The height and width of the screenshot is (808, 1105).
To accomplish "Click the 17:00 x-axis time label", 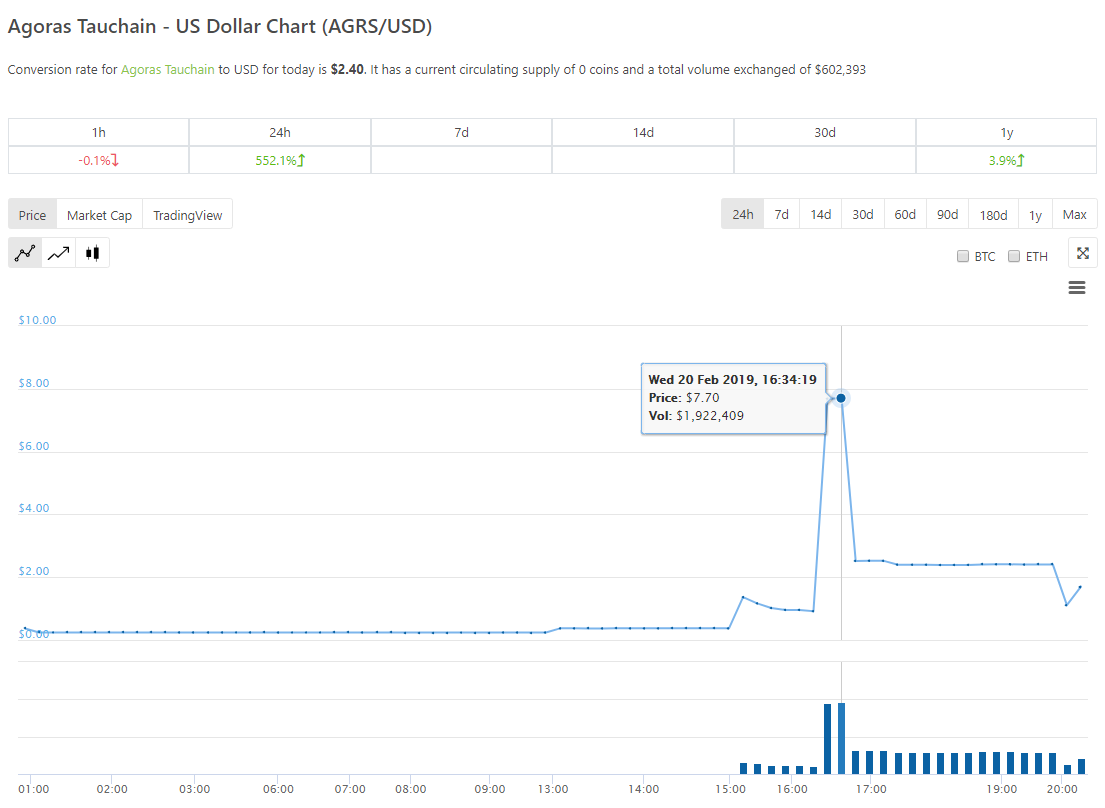I will click(x=871, y=789).
